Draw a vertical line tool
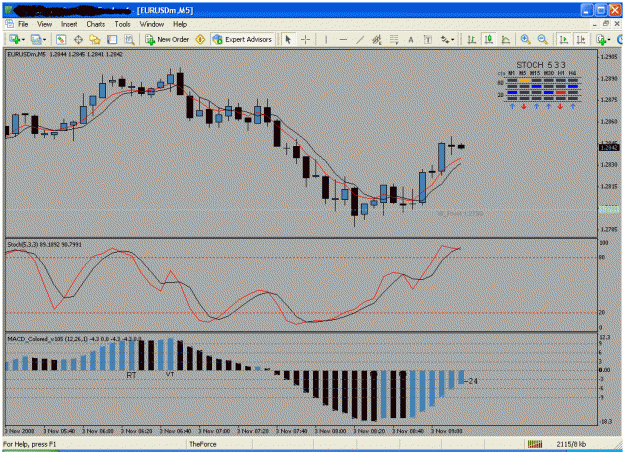The image size is (625, 452). (x=326, y=39)
